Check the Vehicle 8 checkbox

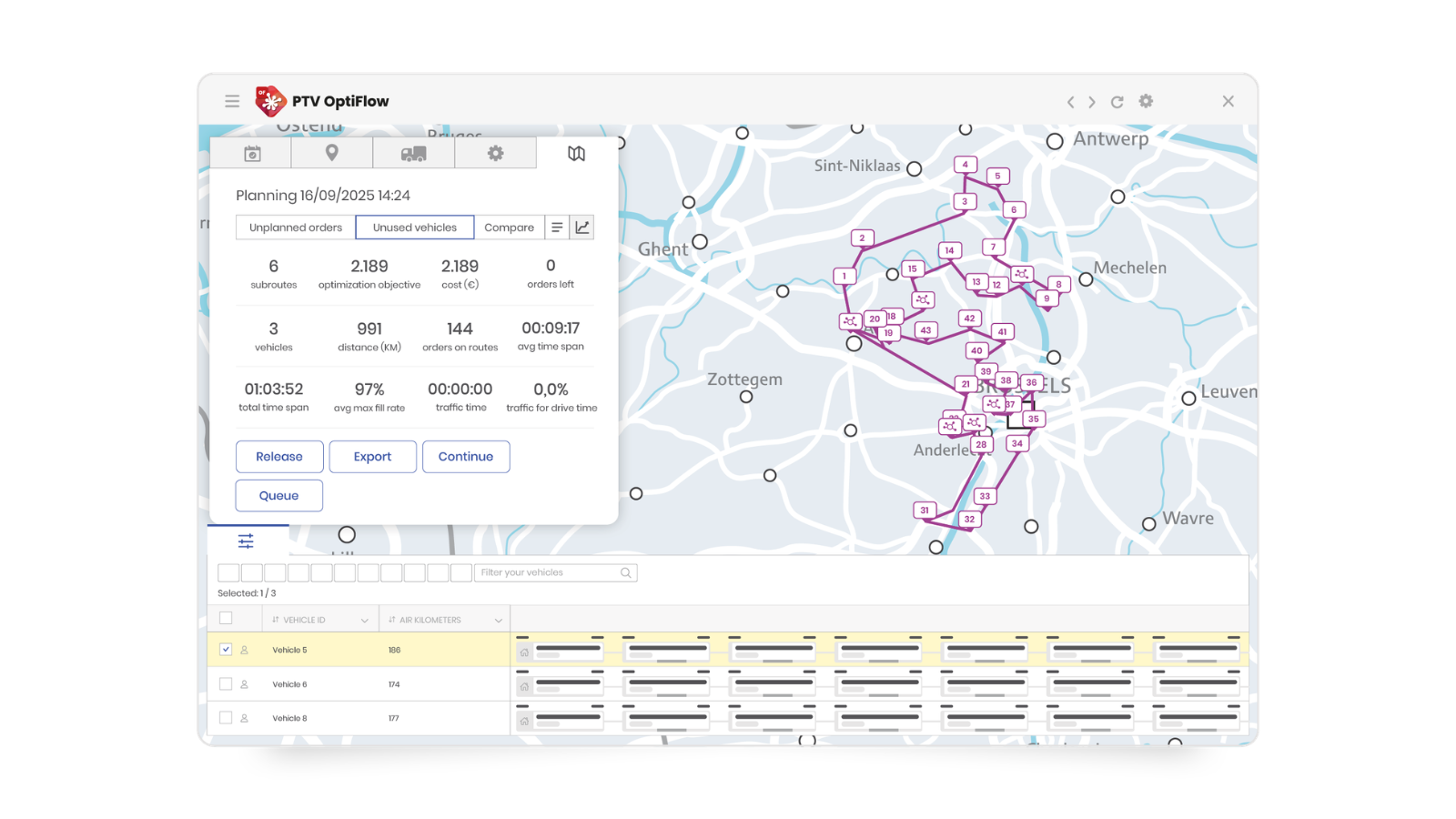tap(226, 718)
